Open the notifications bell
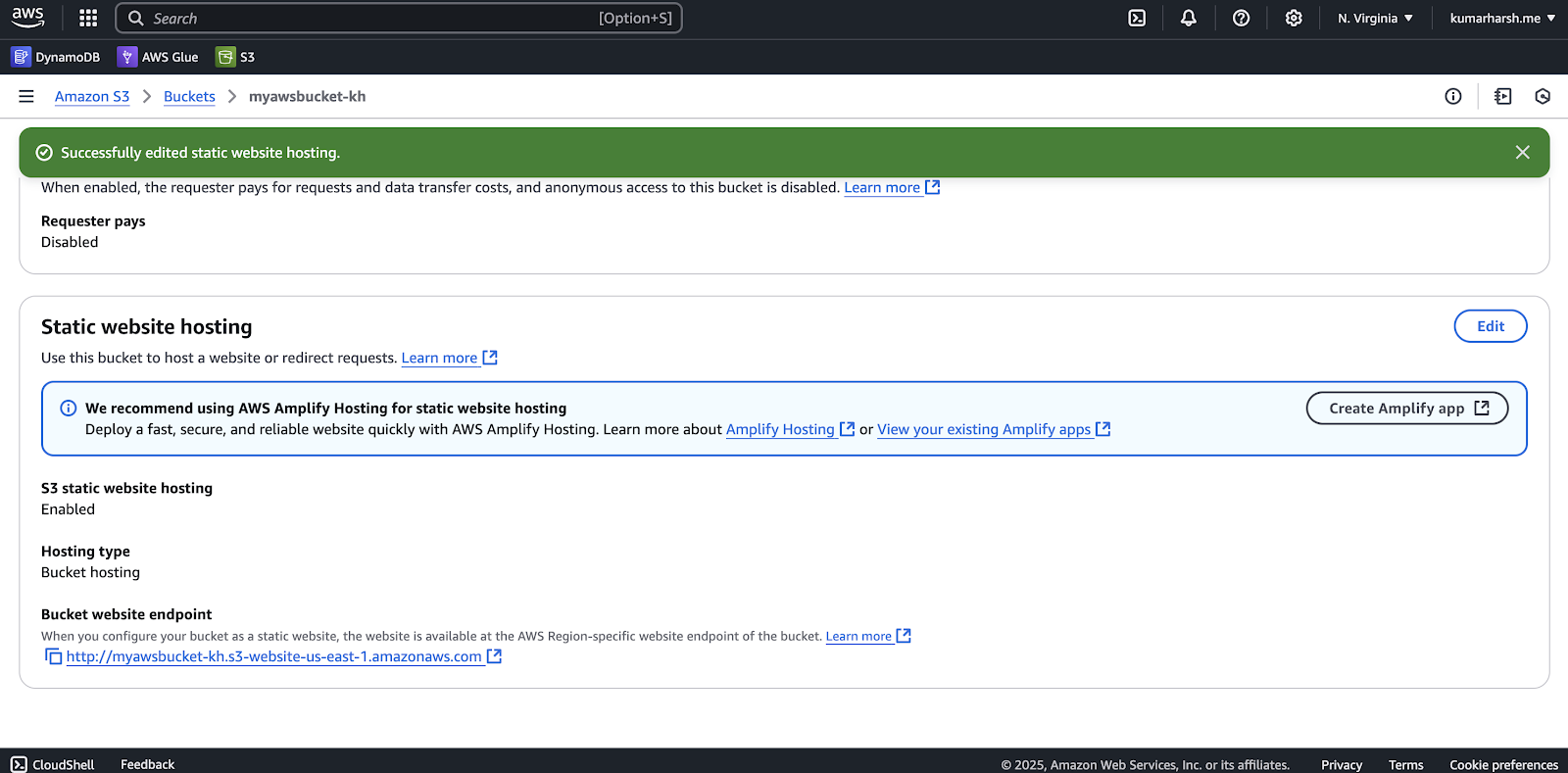This screenshot has height=773, width=1568. 1189,18
